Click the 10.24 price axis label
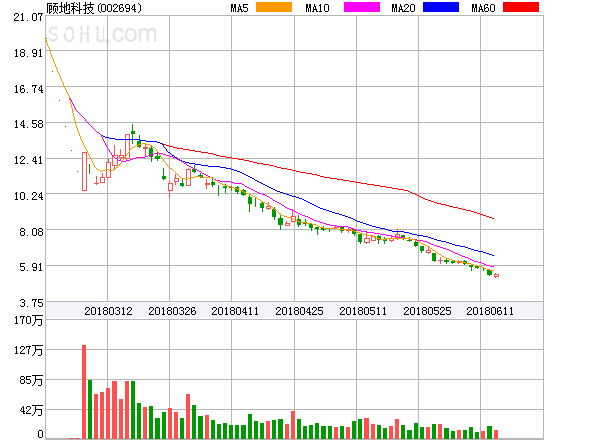Image resolution: width=600 pixels, height=440 pixels. 28,196
